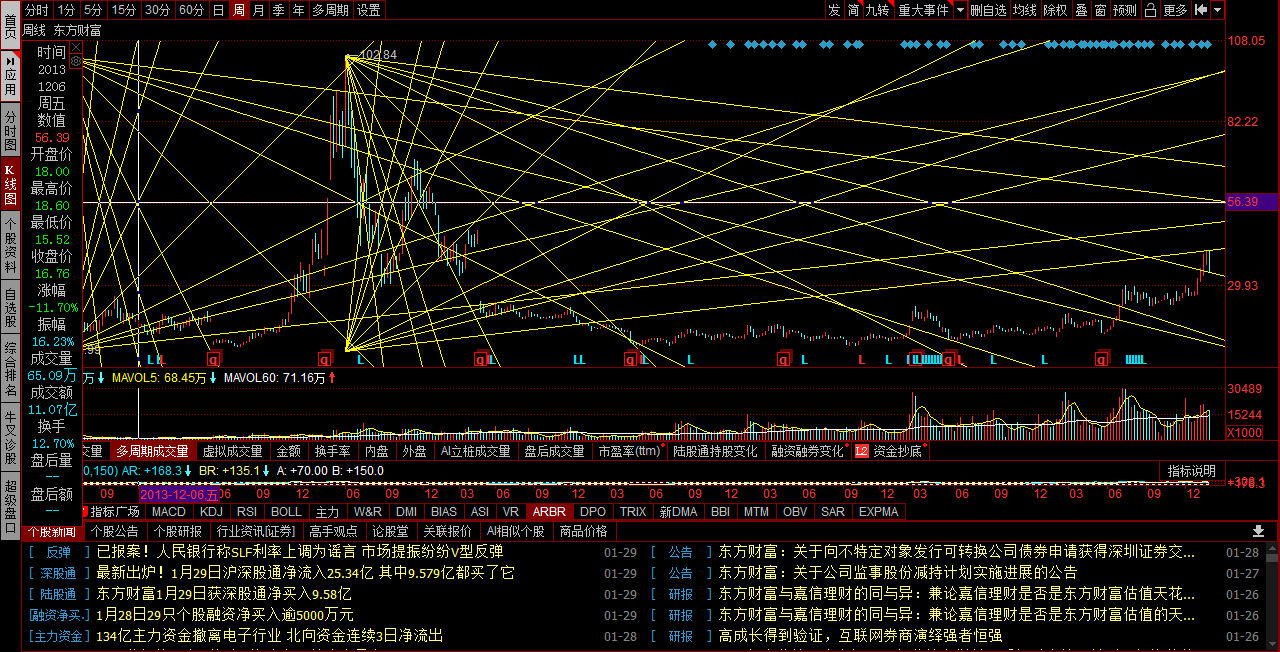The width and height of the screenshot is (1280, 652).
Task: Click the 简 toolbar icon
Action: point(853,10)
